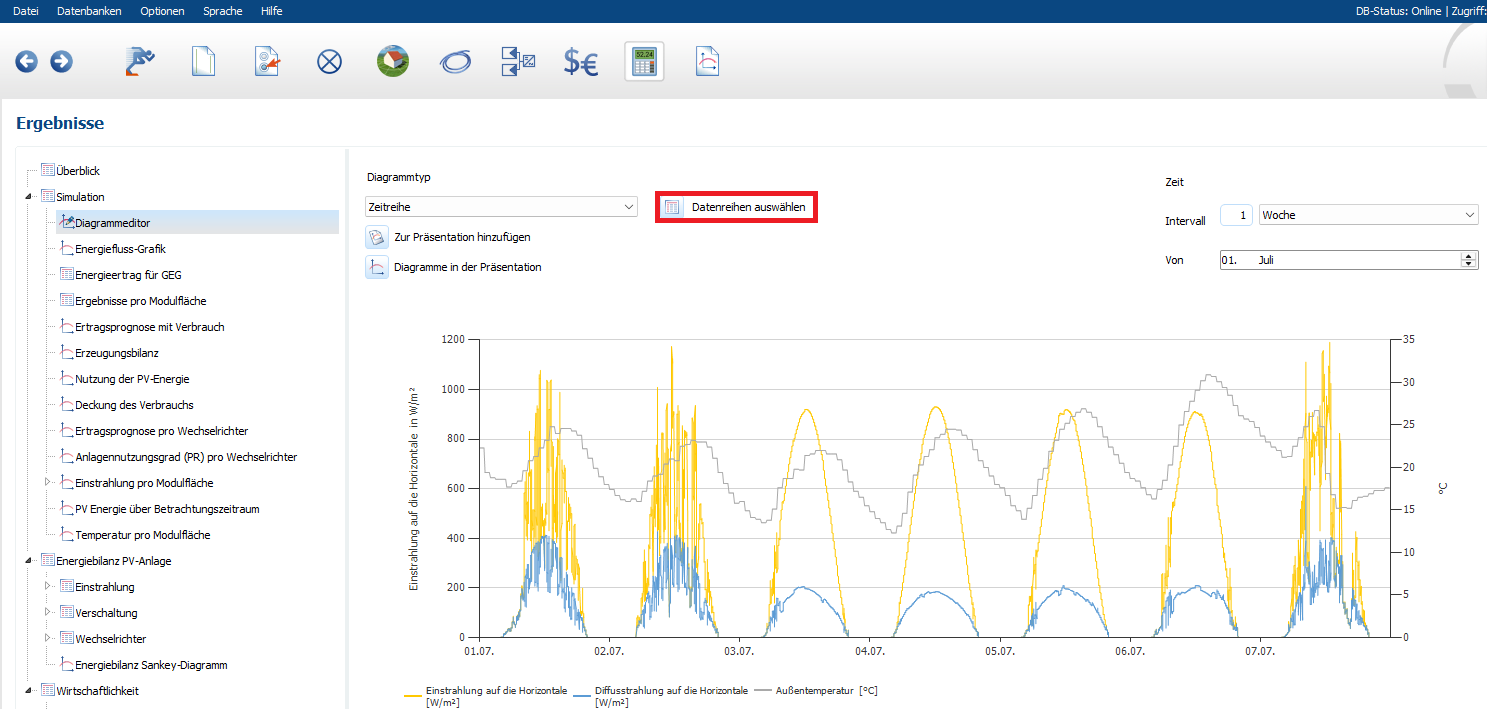Viewport: 1487px width, 709px height.
Task: Open 3D planning via house icon
Action: pyautogui.click(x=392, y=62)
